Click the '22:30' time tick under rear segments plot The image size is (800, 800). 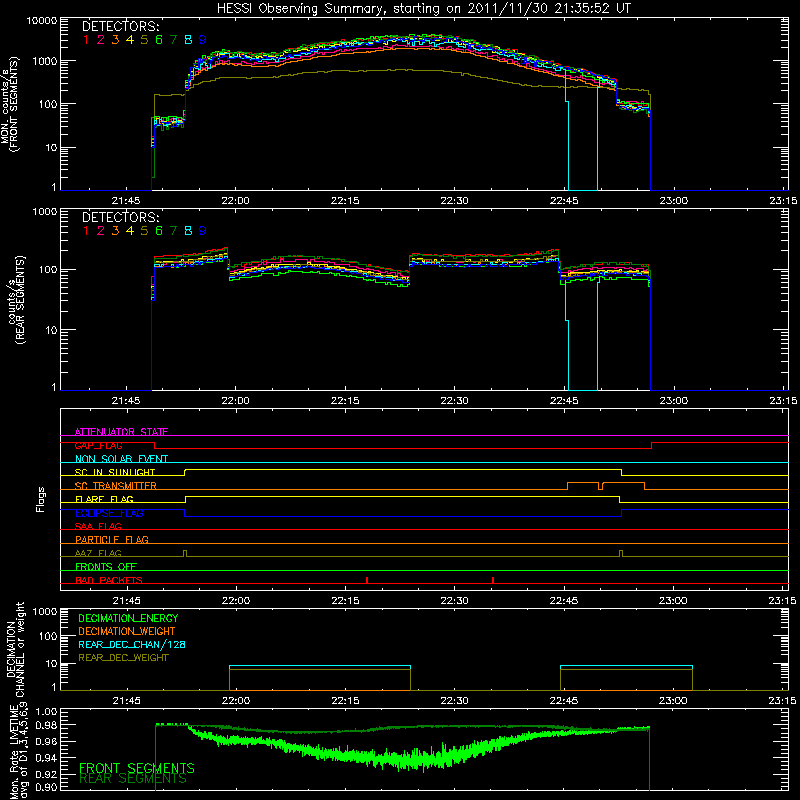pyautogui.click(x=455, y=401)
